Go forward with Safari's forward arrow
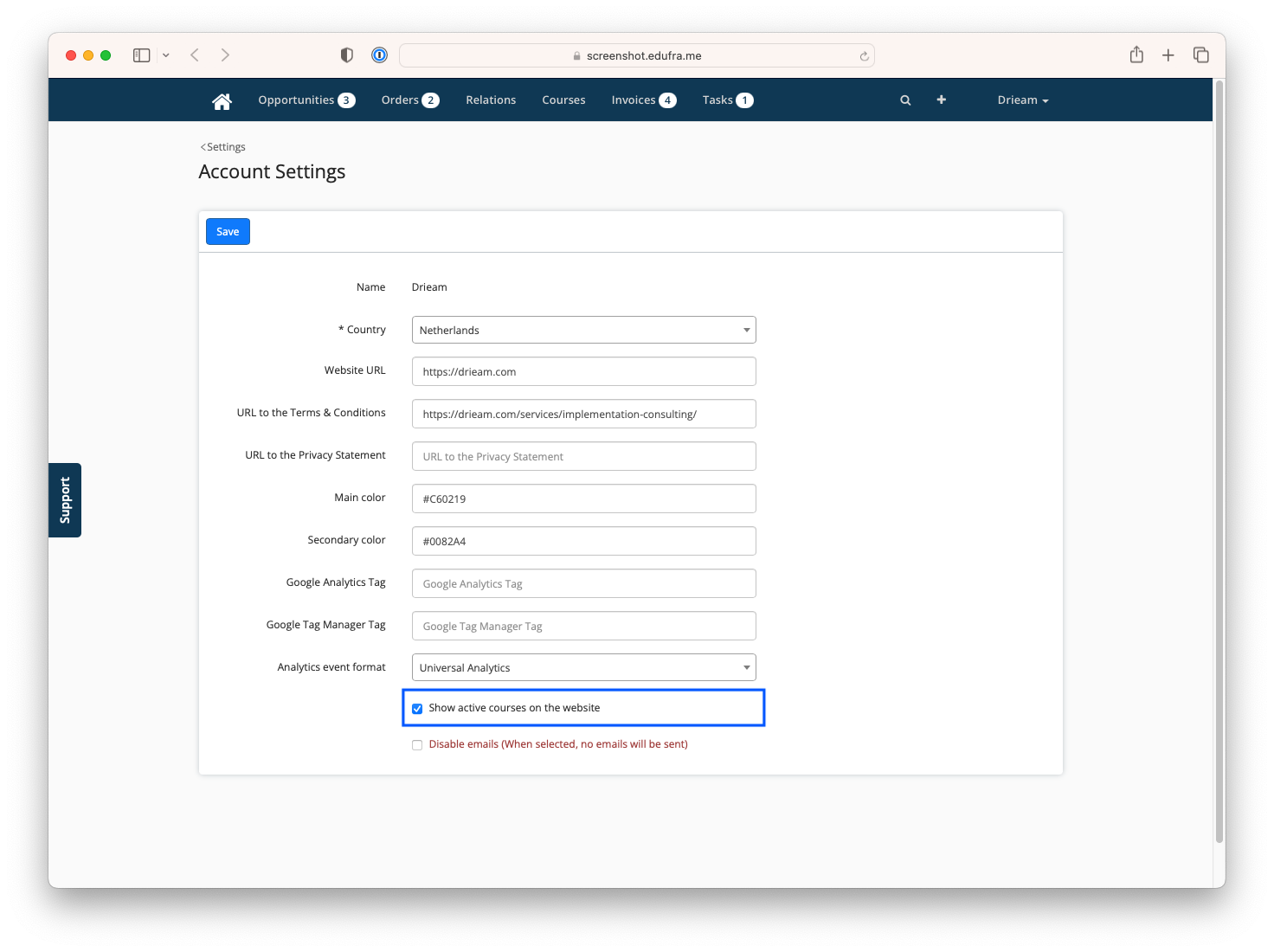The width and height of the screenshot is (1274, 952). (x=225, y=55)
